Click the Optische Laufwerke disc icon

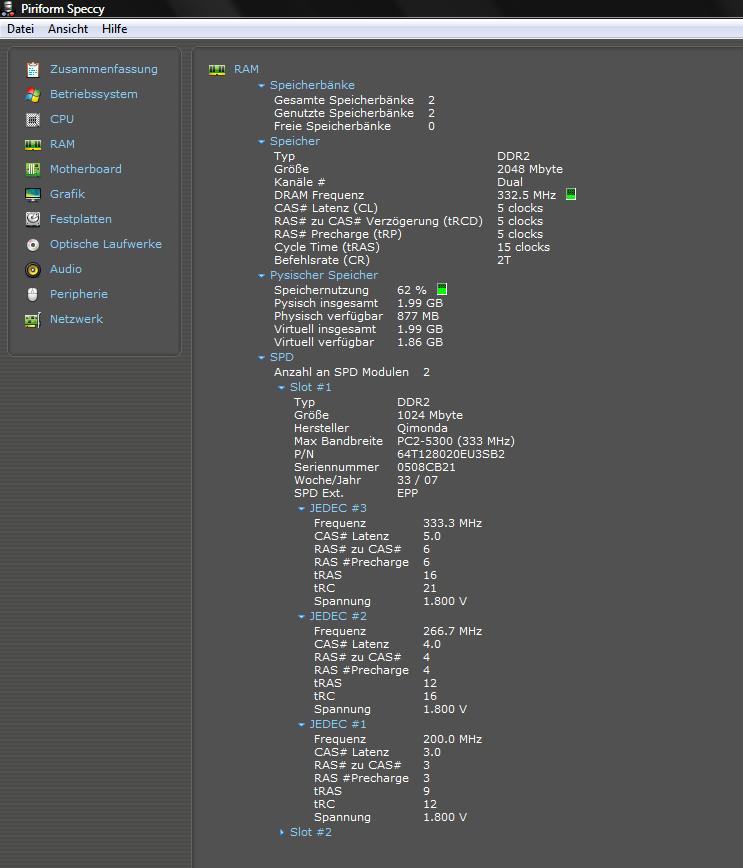(33, 245)
